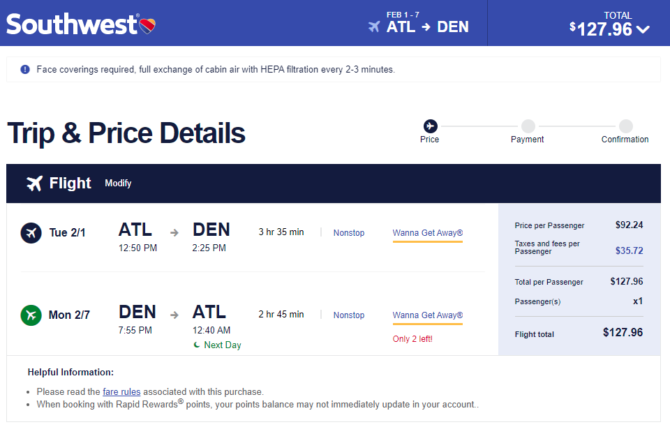
Task: Open Nonstop link for DEN to ATL flight
Action: (349, 315)
